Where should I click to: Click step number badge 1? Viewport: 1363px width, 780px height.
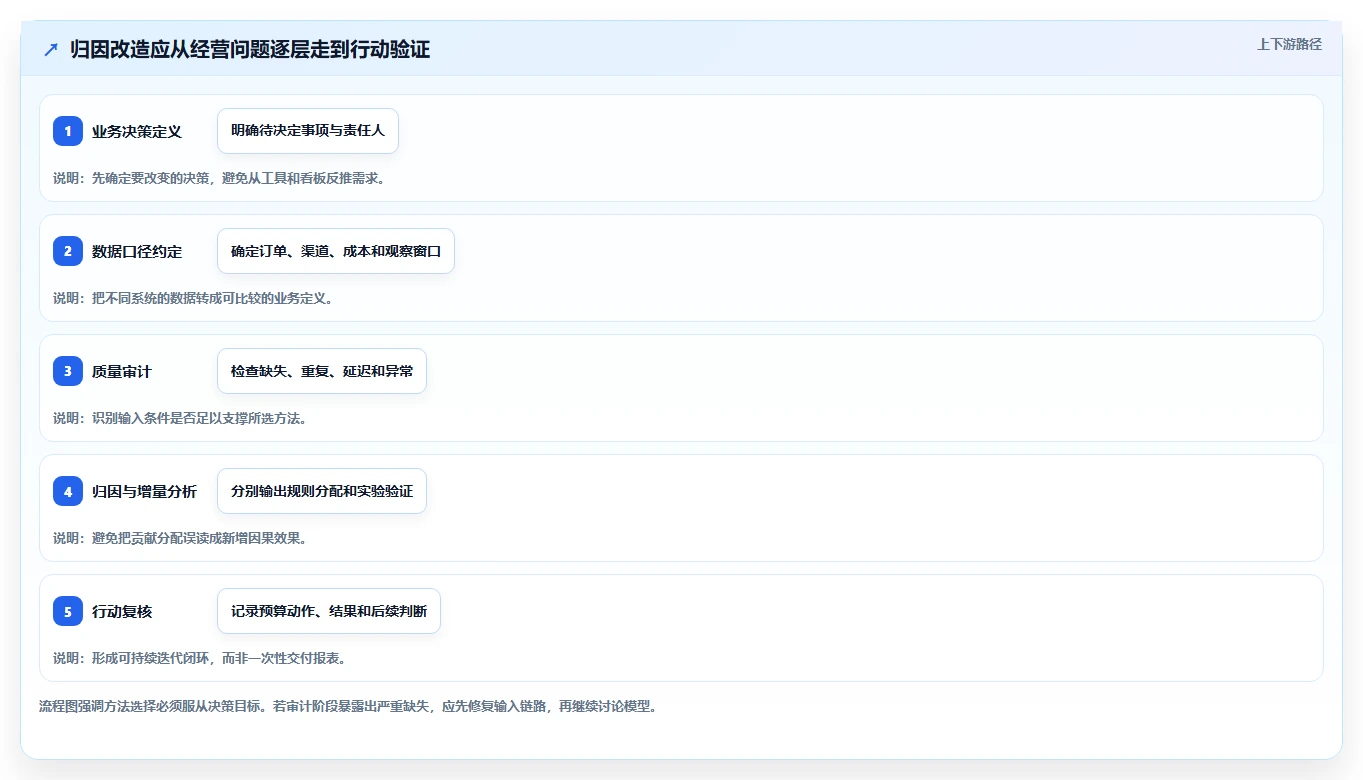tap(68, 131)
